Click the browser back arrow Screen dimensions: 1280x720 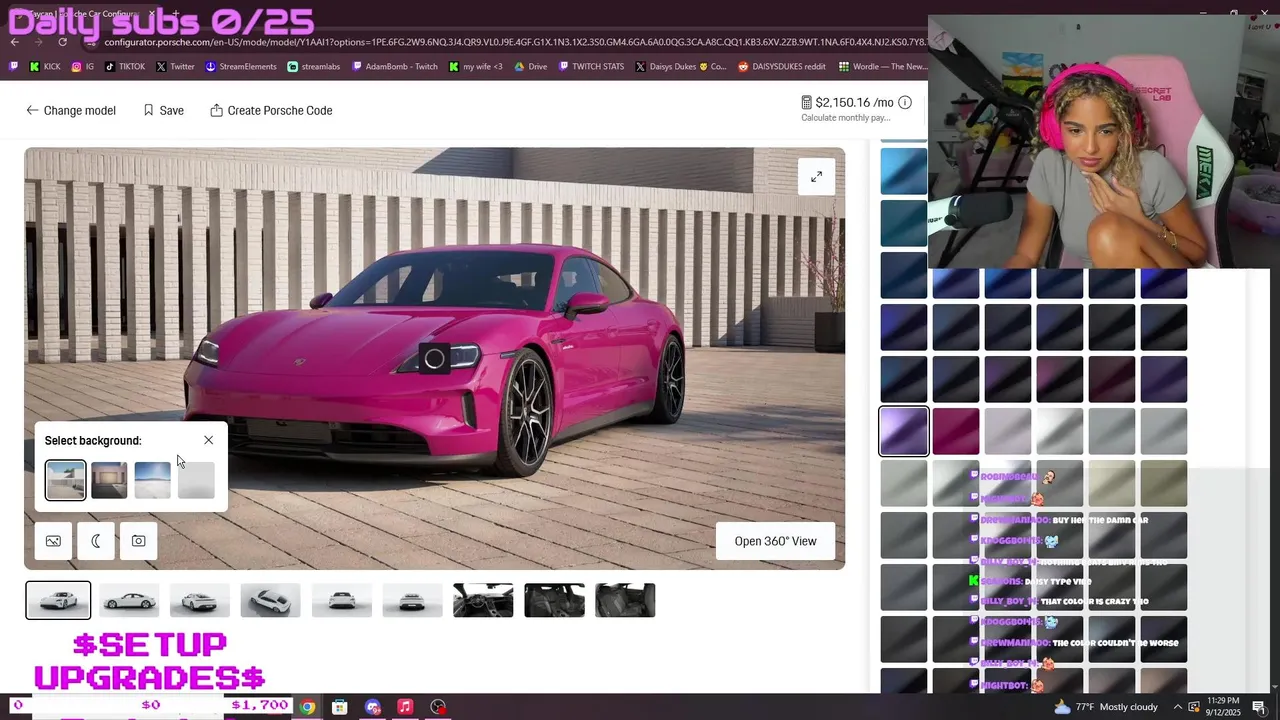15,42
